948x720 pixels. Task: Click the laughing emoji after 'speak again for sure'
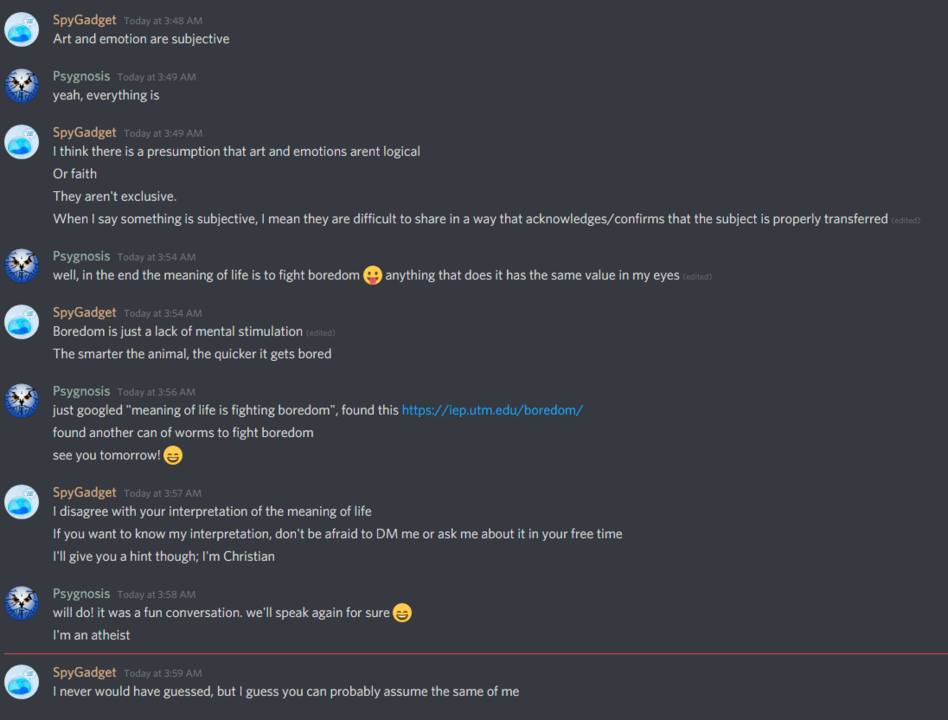point(402,612)
